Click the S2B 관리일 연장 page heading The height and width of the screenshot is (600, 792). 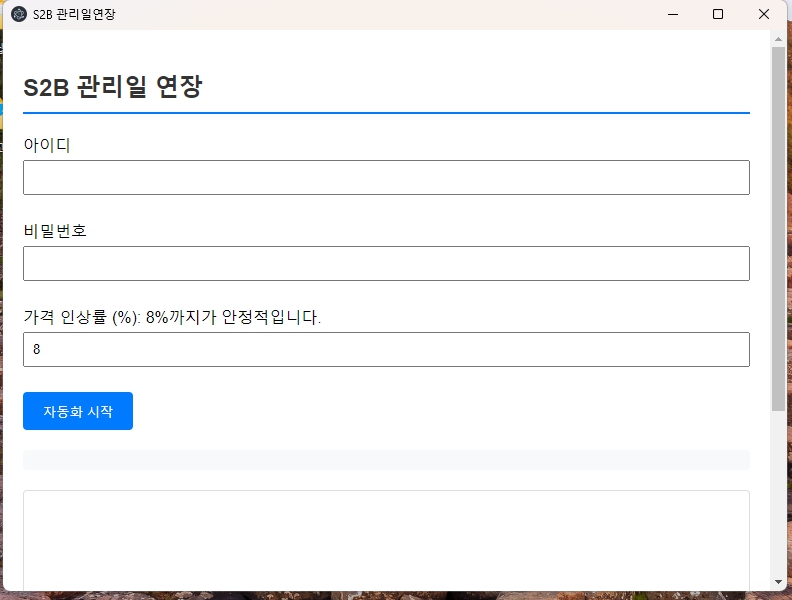[113, 87]
